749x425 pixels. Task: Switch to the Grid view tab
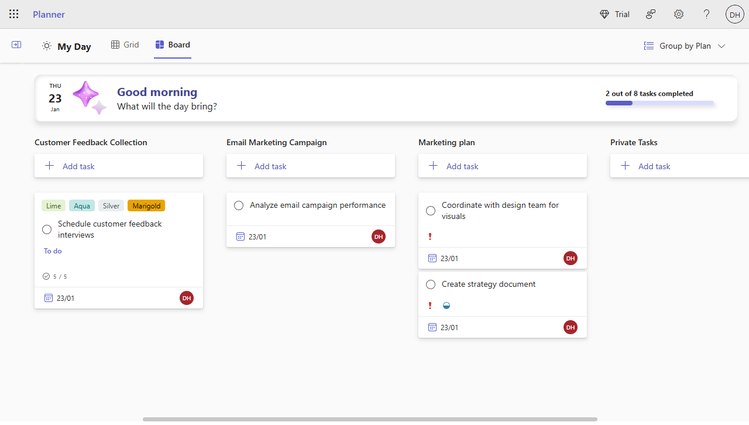(125, 45)
